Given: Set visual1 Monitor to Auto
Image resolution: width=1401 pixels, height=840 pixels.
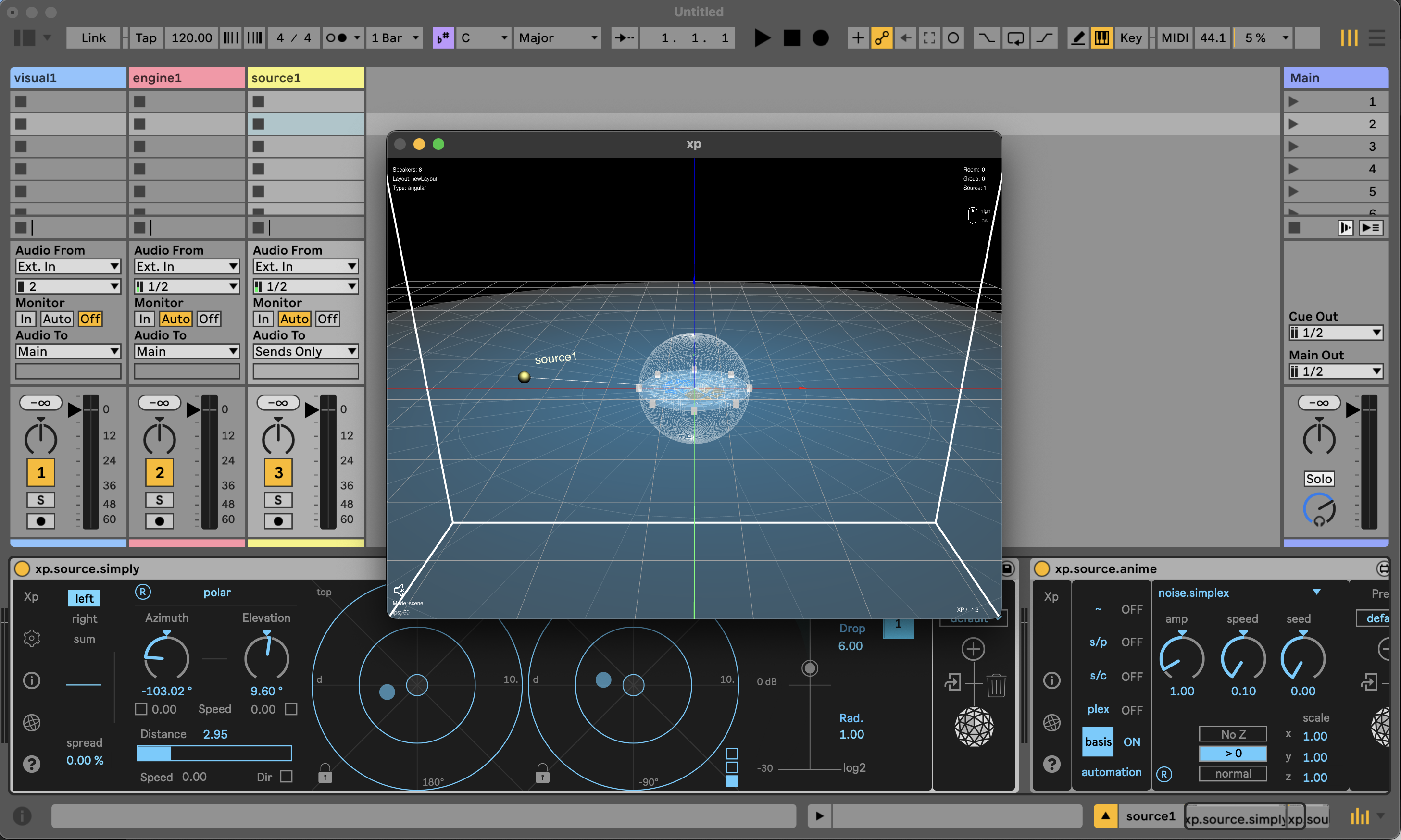Looking at the screenshot, I should pyautogui.click(x=57, y=319).
